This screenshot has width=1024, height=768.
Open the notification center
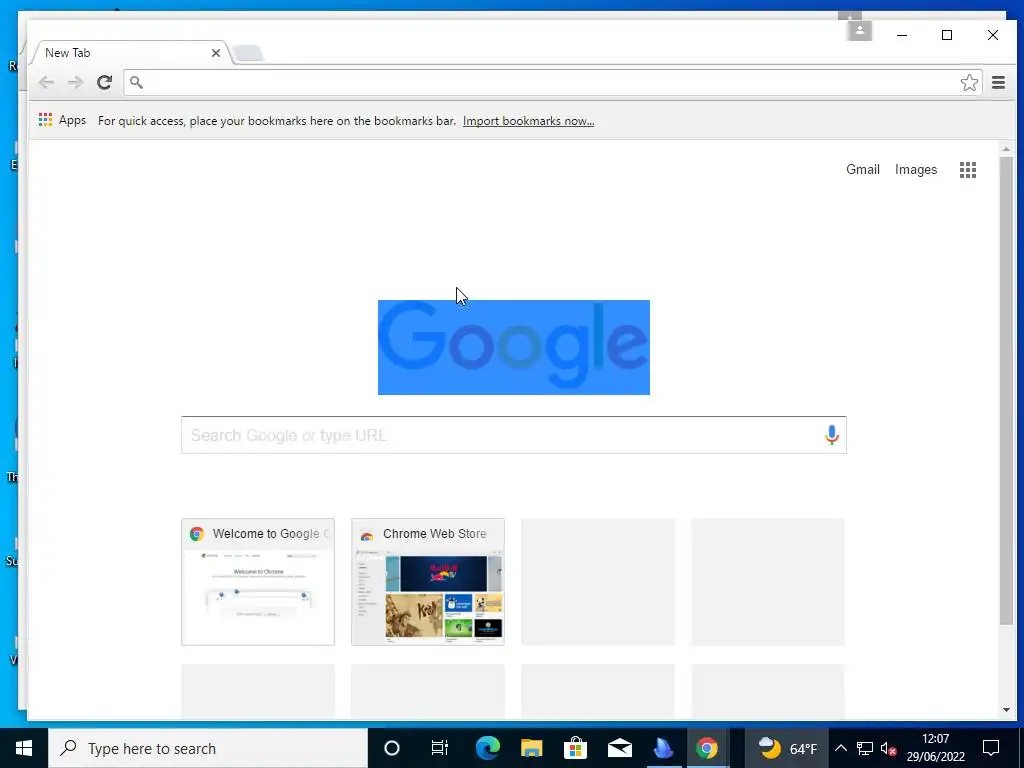991,748
